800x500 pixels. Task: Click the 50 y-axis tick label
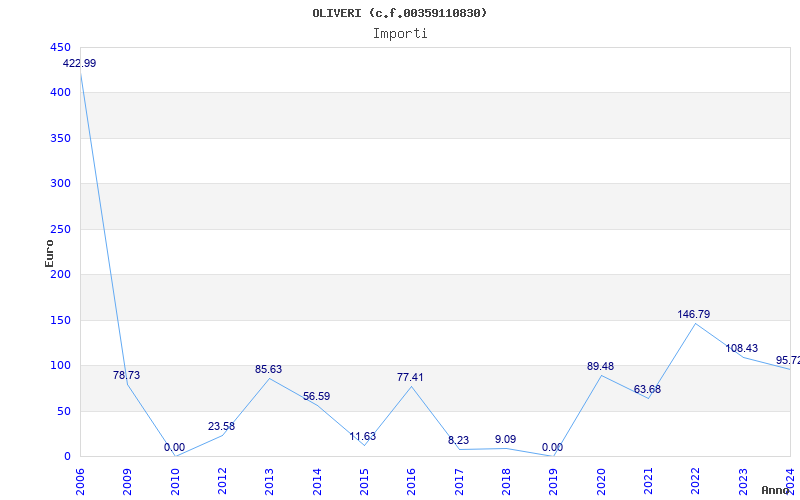(x=63, y=411)
